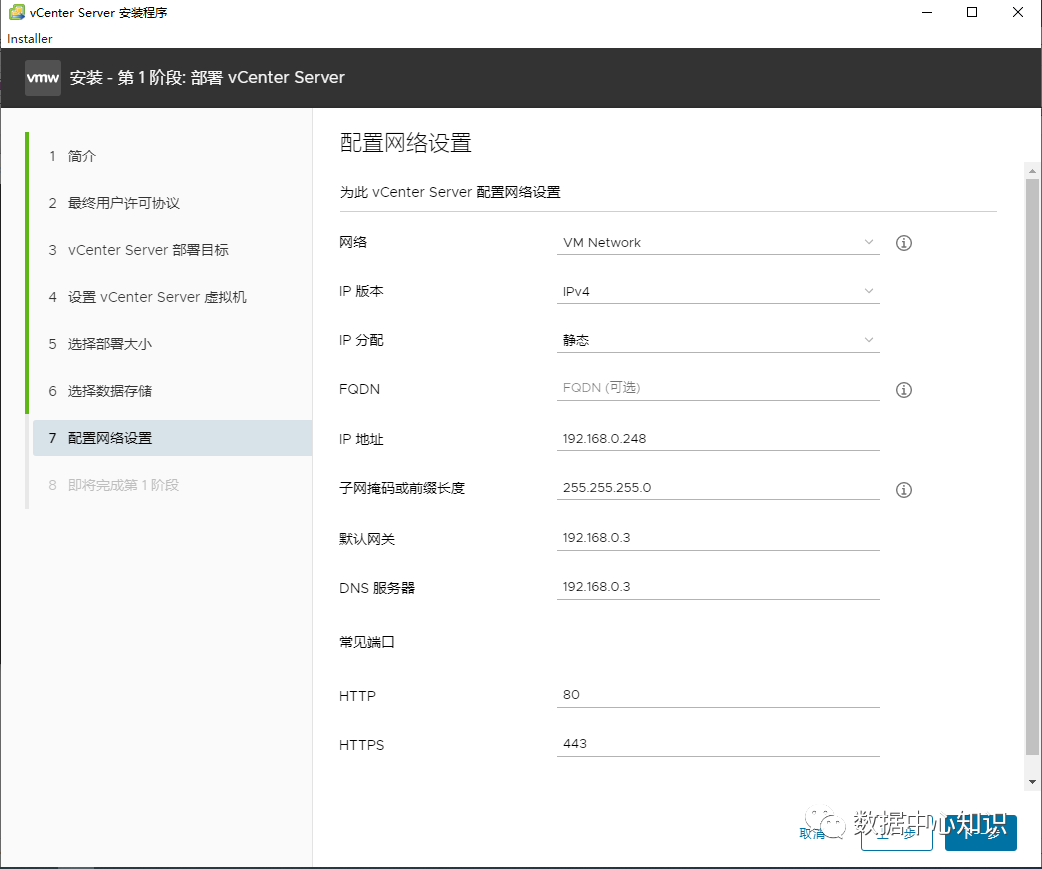Select step 7 配置网络设置
This screenshot has height=869, width=1042.
[x=172, y=438]
